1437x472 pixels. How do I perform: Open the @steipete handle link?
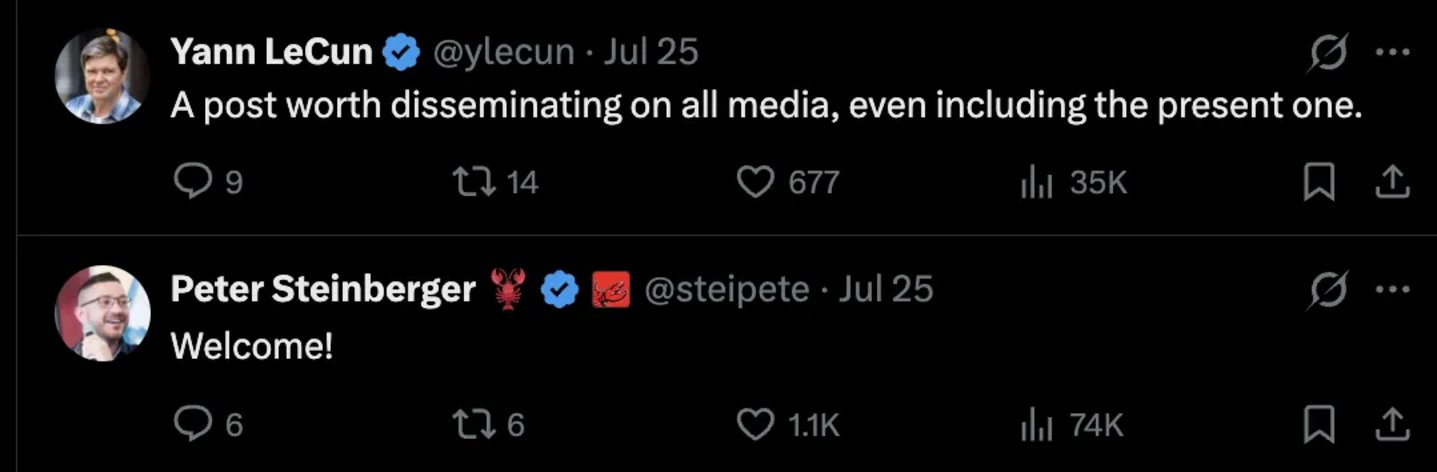[727, 290]
